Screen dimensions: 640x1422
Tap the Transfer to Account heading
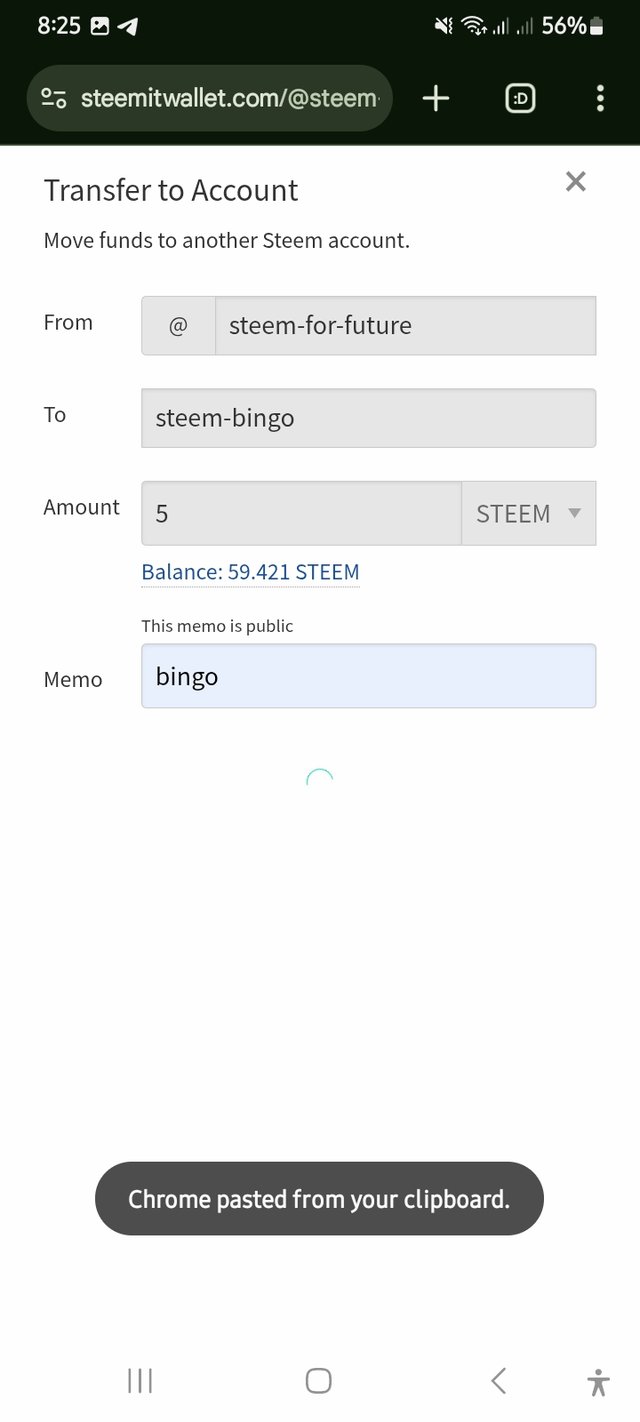[x=171, y=190]
